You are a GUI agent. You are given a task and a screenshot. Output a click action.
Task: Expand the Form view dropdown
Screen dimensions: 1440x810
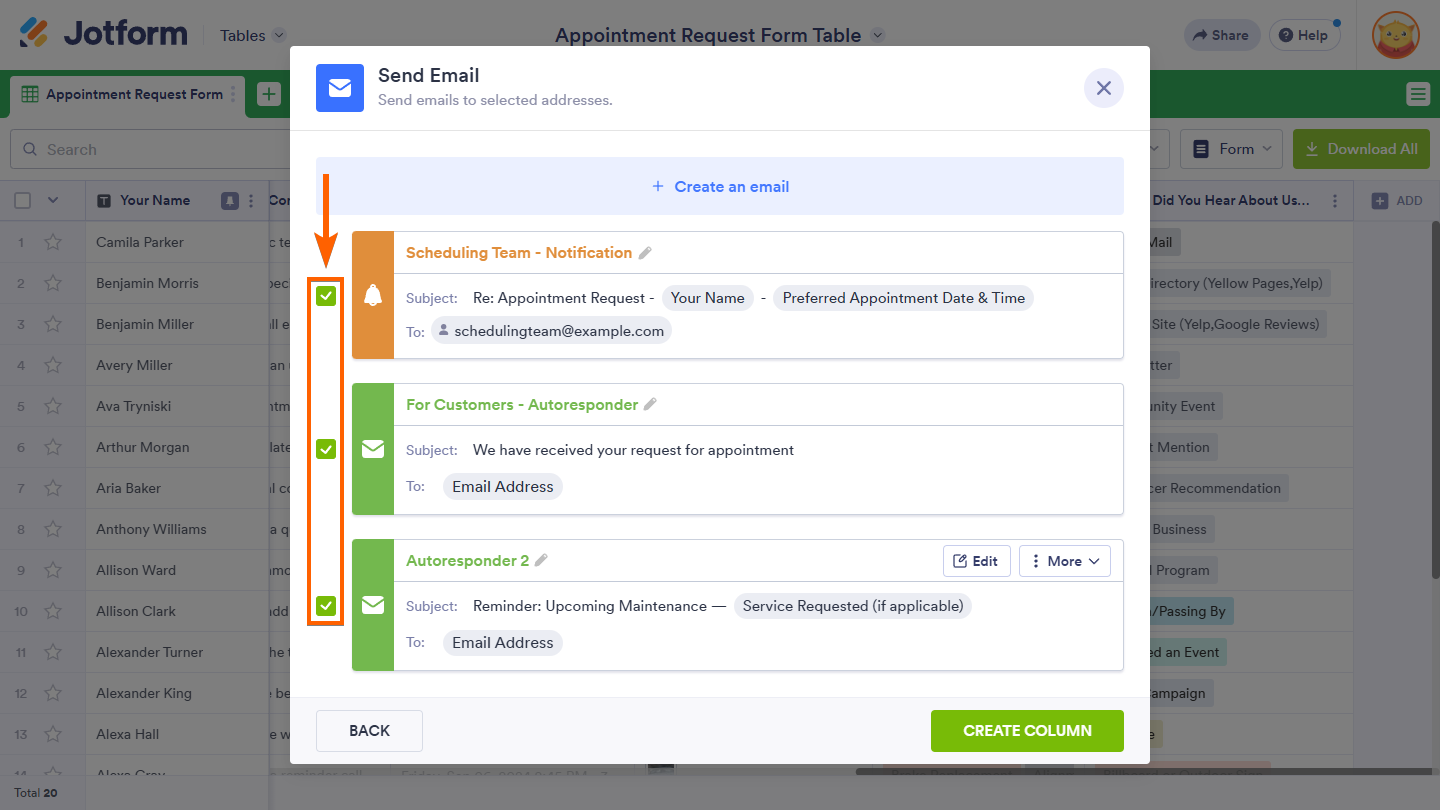click(x=1231, y=149)
